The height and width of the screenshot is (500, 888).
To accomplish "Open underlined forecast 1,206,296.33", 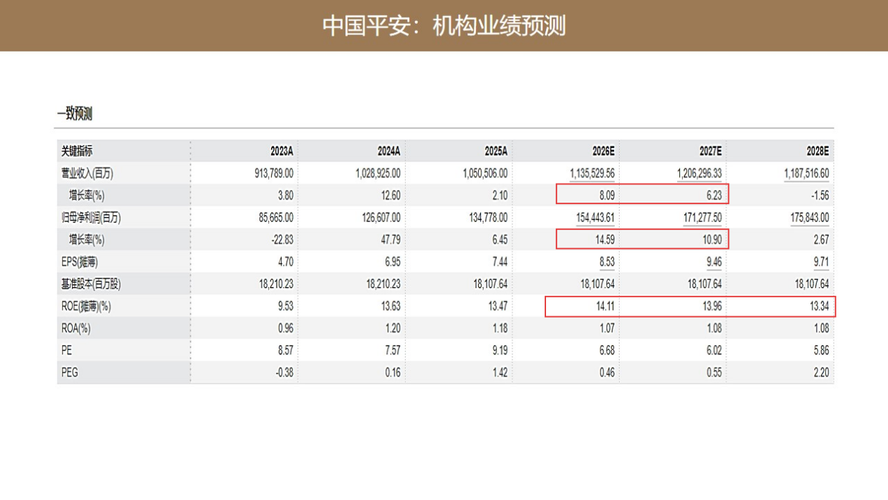I will (x=699, y=173).
